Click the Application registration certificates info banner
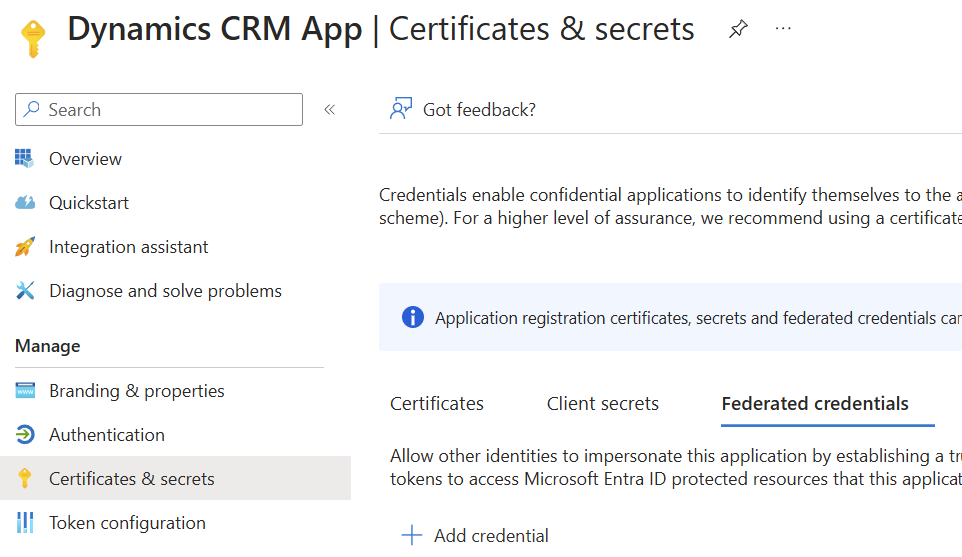962x557 pixels. click(670, 317)
